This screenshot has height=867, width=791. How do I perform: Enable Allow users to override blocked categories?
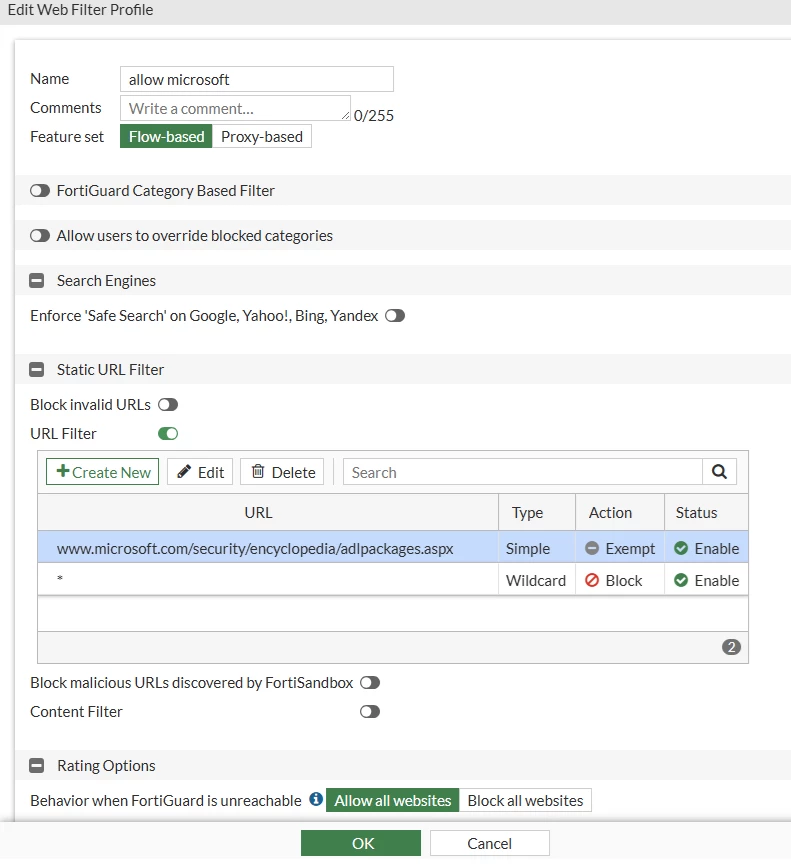(x=40, y=236)
